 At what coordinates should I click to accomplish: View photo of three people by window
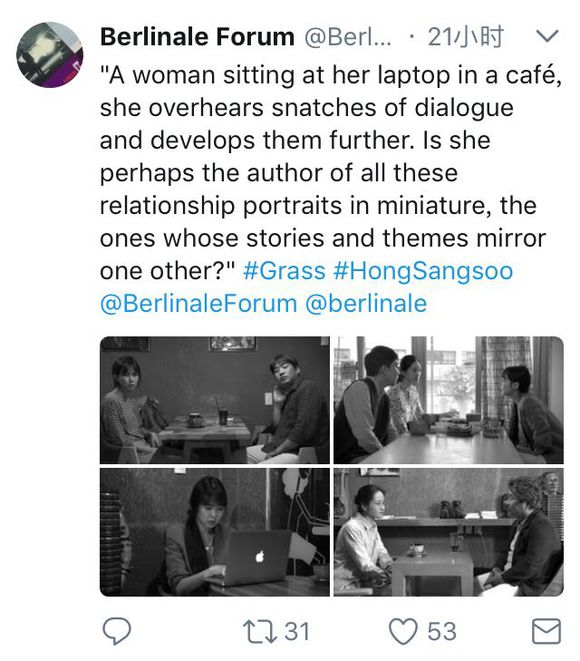[x=448, y=400]
